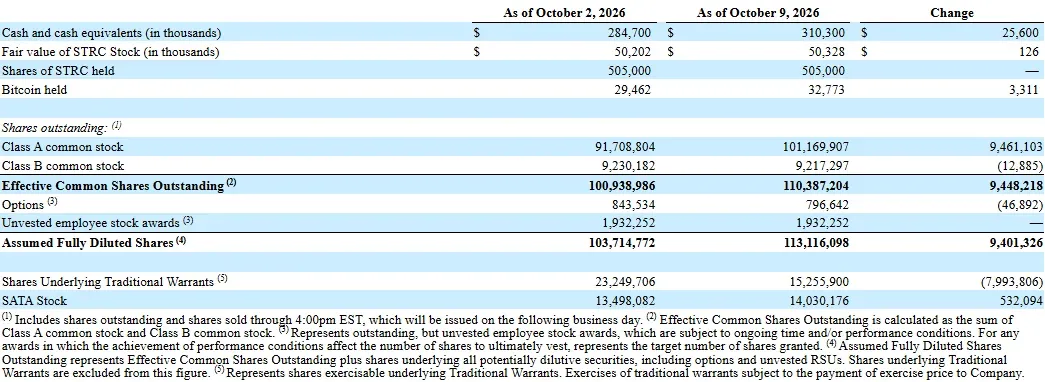Click the 'Effective Common Shares Outstanding' label
This screenshot has width=1045, height=382.
[113, 186]
